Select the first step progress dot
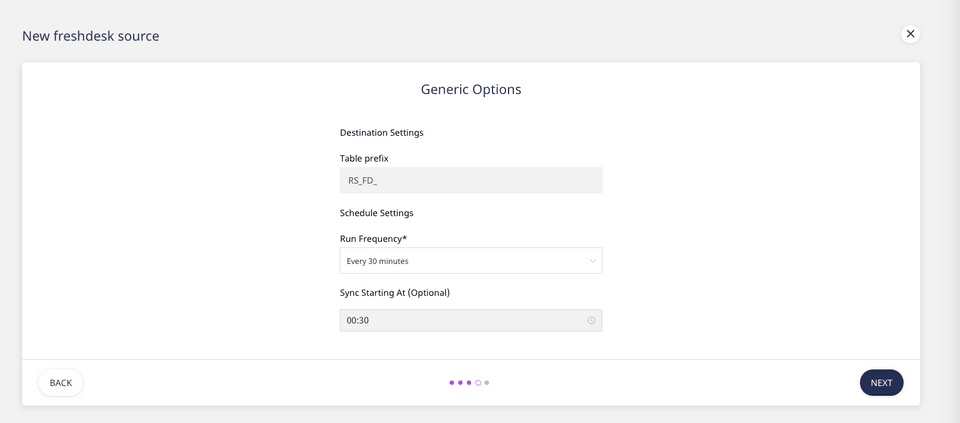Image resolution: width=960 pixels, height=423 pixels. click(452, 383)
